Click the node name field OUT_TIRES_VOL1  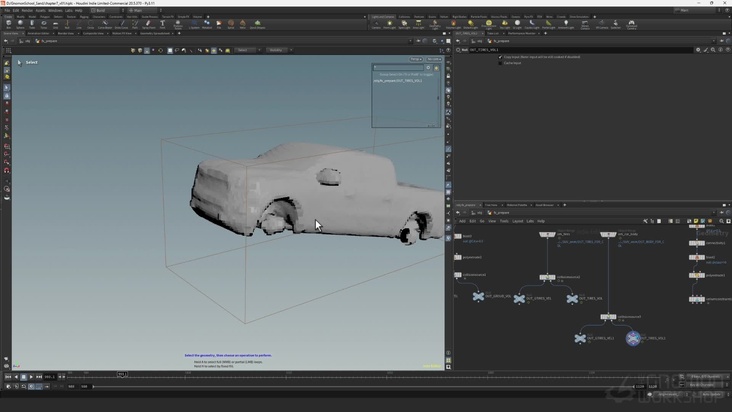coord(581,50)
